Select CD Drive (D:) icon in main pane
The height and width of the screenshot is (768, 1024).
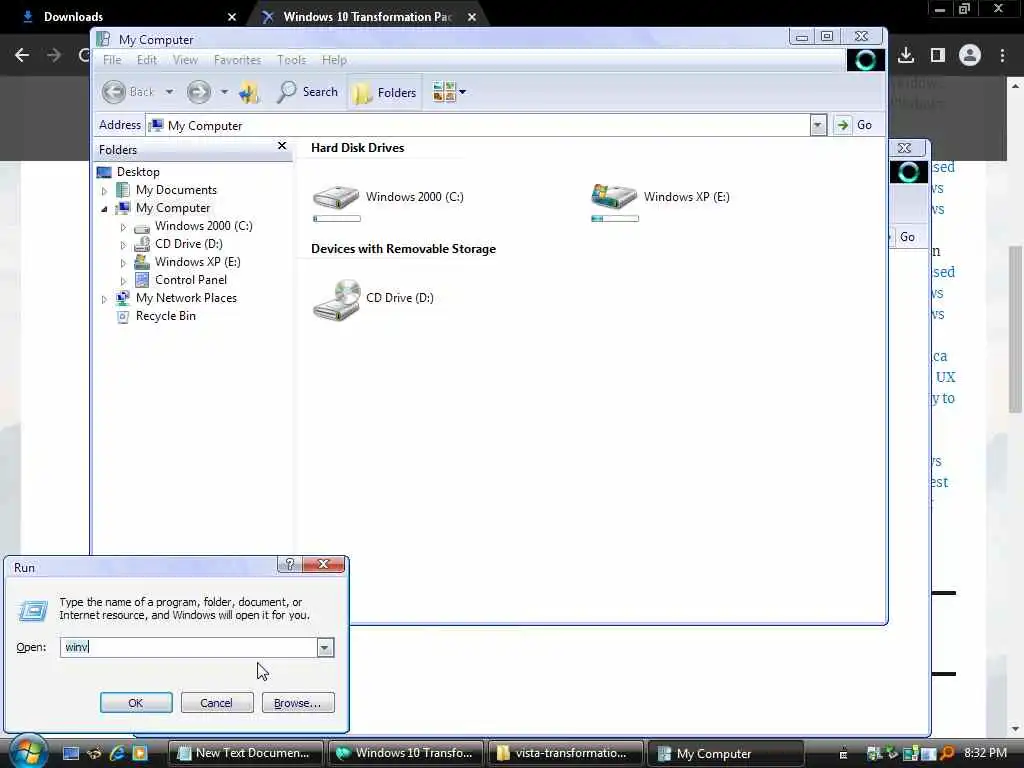click(336, 300)
